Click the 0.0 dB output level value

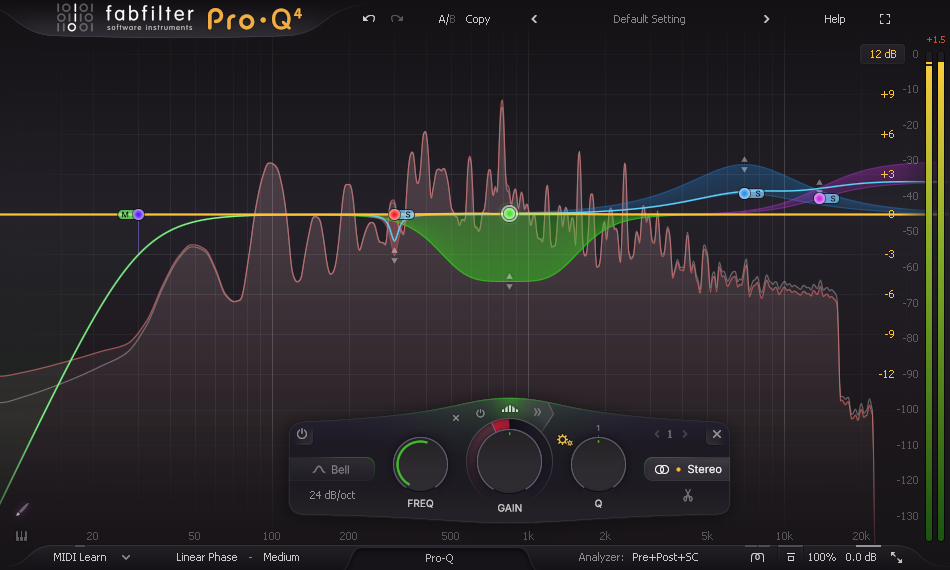[861, 557]
